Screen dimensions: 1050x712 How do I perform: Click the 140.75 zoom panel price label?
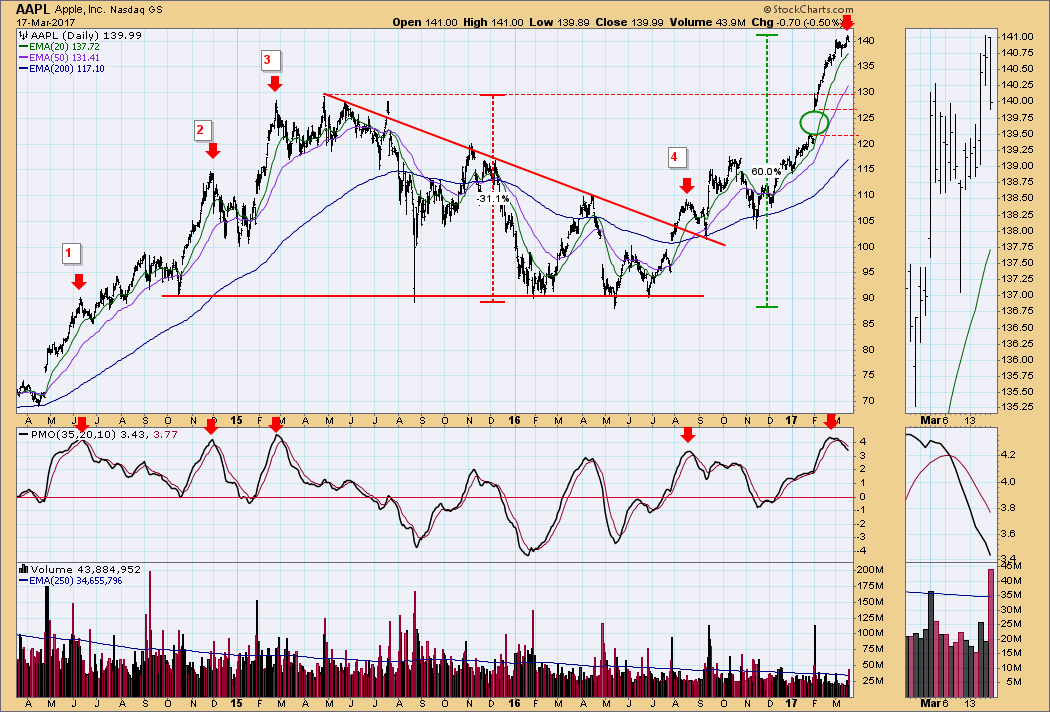[x=1017, y=52]
